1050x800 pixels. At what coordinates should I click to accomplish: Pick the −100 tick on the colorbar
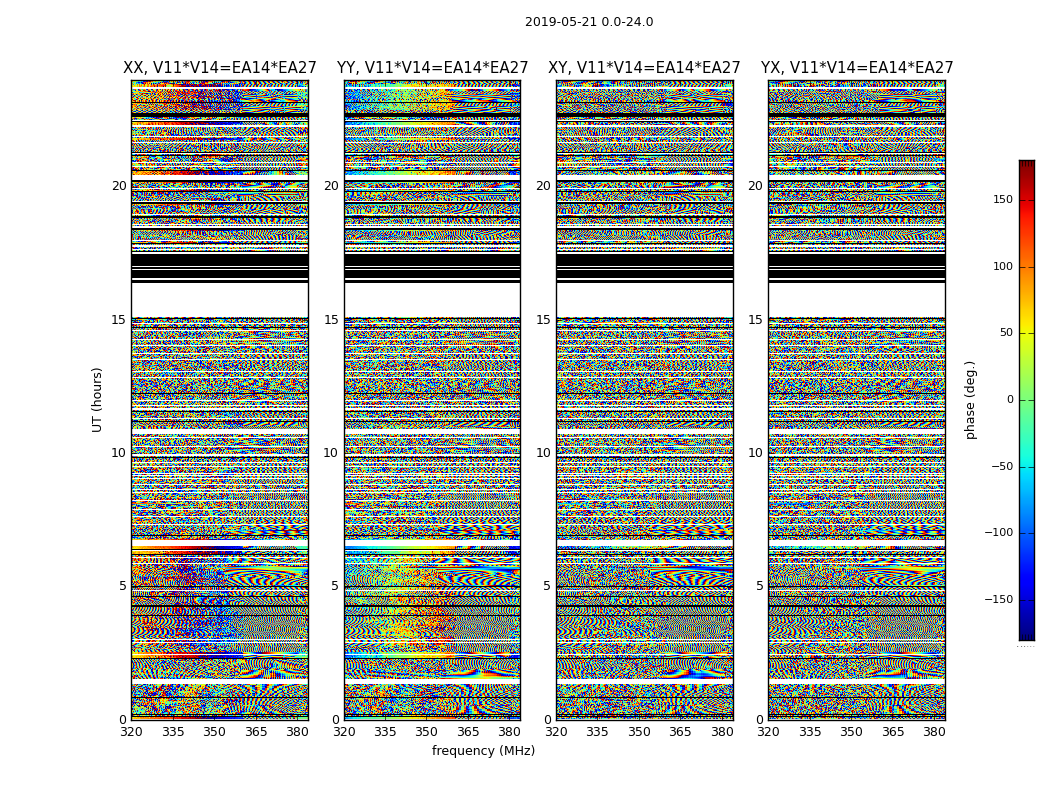coord(999,532)
